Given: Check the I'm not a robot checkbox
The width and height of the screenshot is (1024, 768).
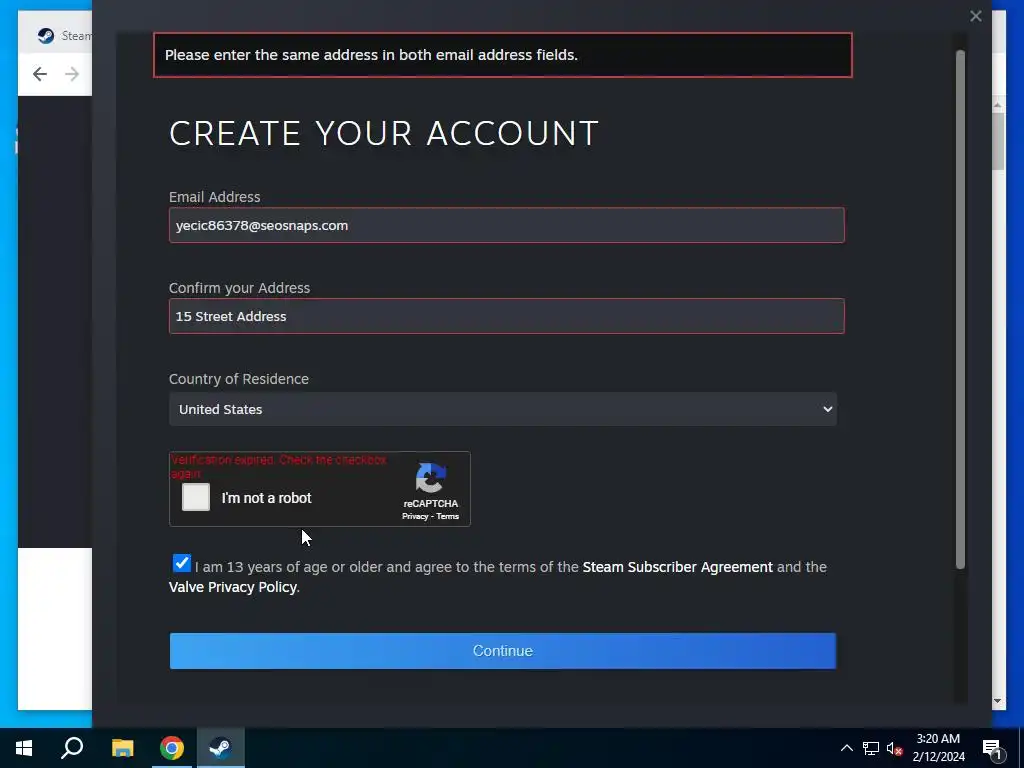Looking at the screenshot, I should [x=196, y=497].
